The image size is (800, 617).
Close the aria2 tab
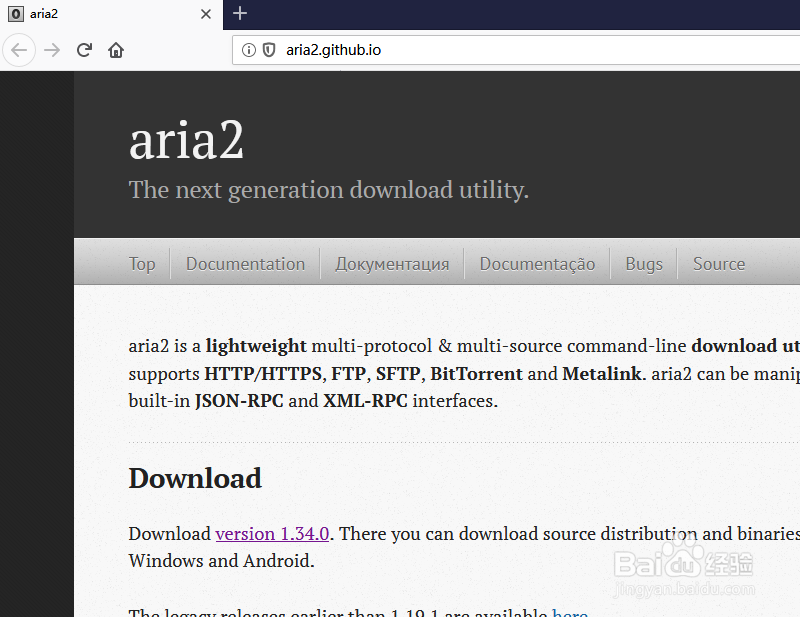click(205, 14)
